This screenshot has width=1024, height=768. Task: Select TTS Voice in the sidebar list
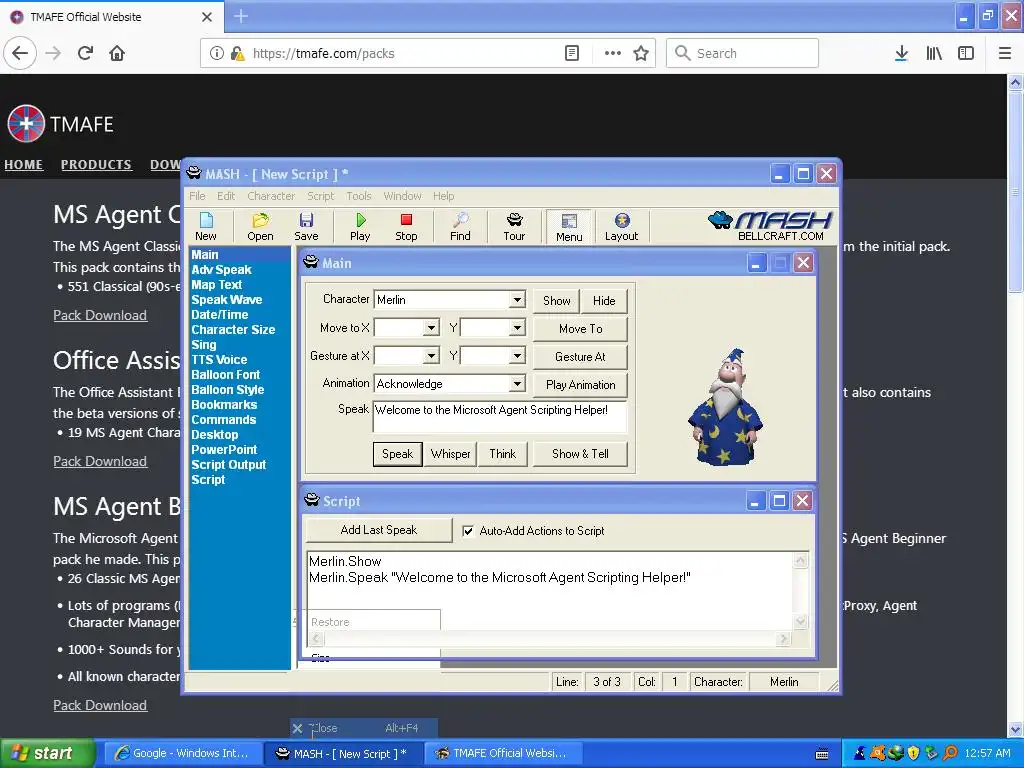coord(219,360)
